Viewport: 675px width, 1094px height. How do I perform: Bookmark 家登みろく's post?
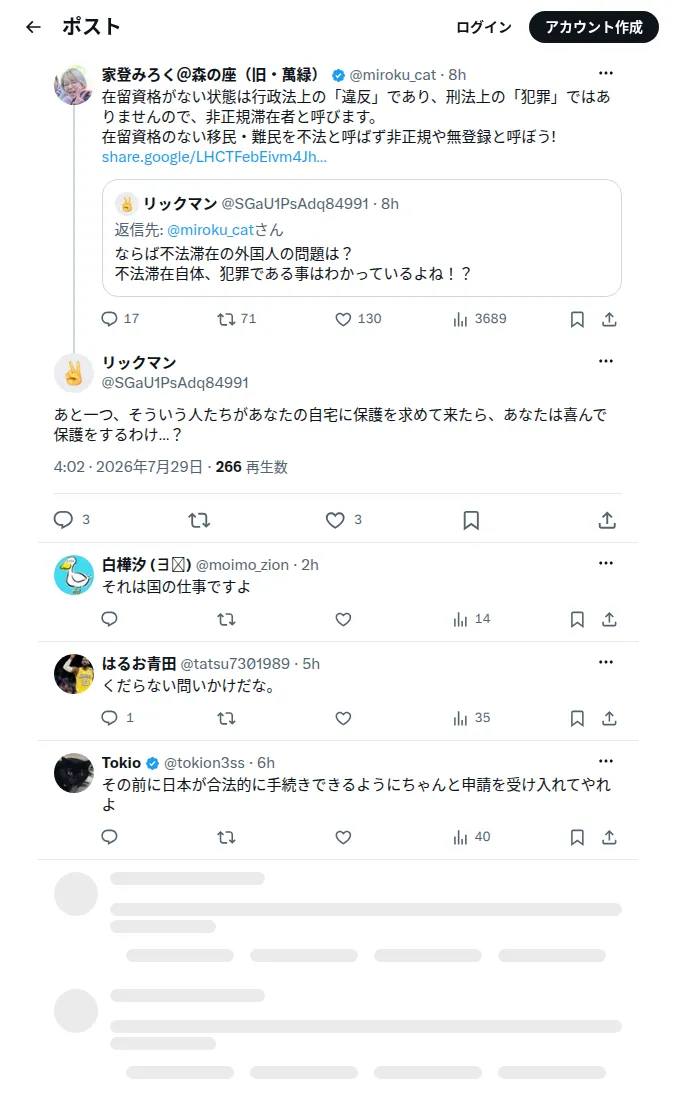click(x=577, y=320)
